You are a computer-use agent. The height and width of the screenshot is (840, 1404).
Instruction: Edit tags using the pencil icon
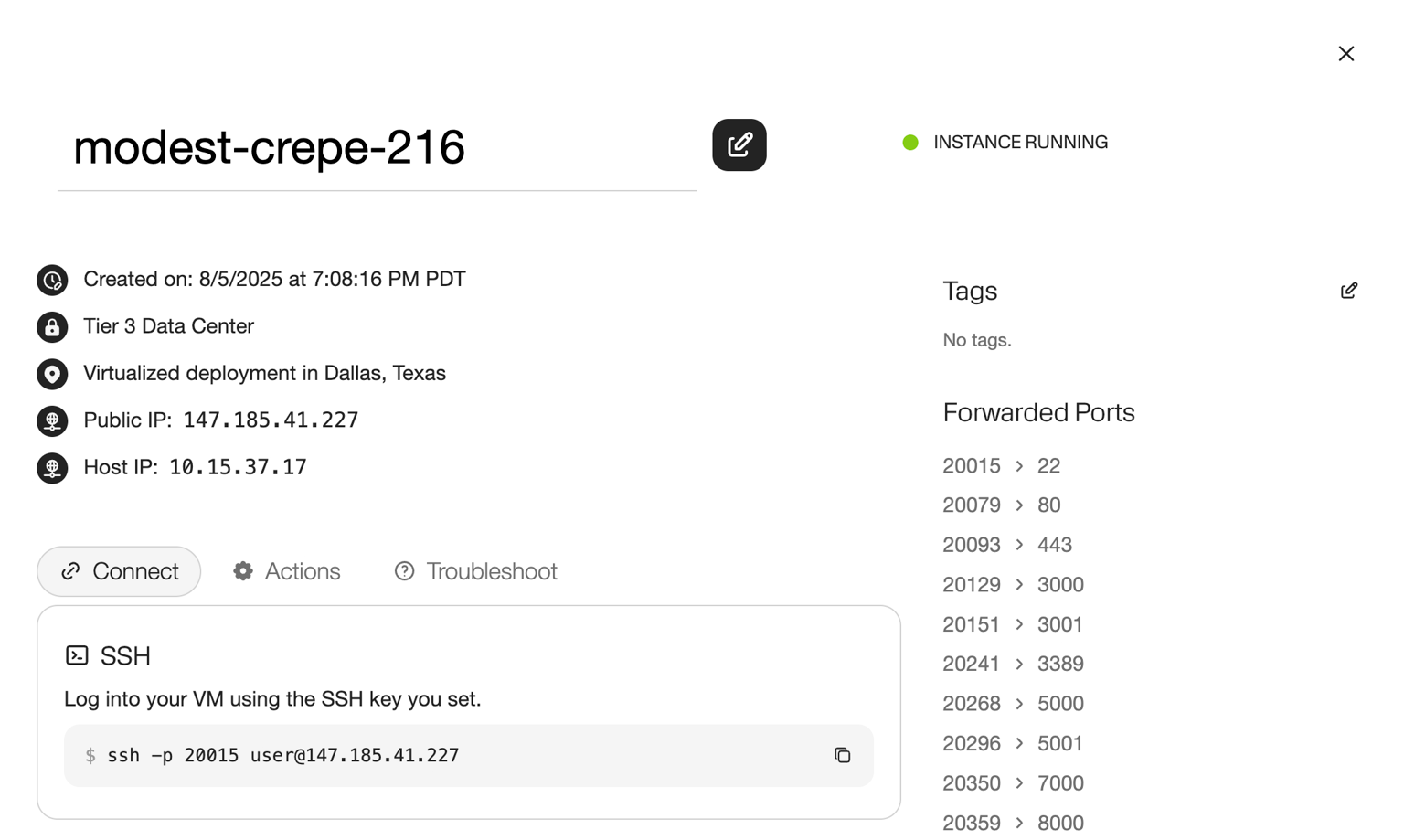[x=1348, y=291]
